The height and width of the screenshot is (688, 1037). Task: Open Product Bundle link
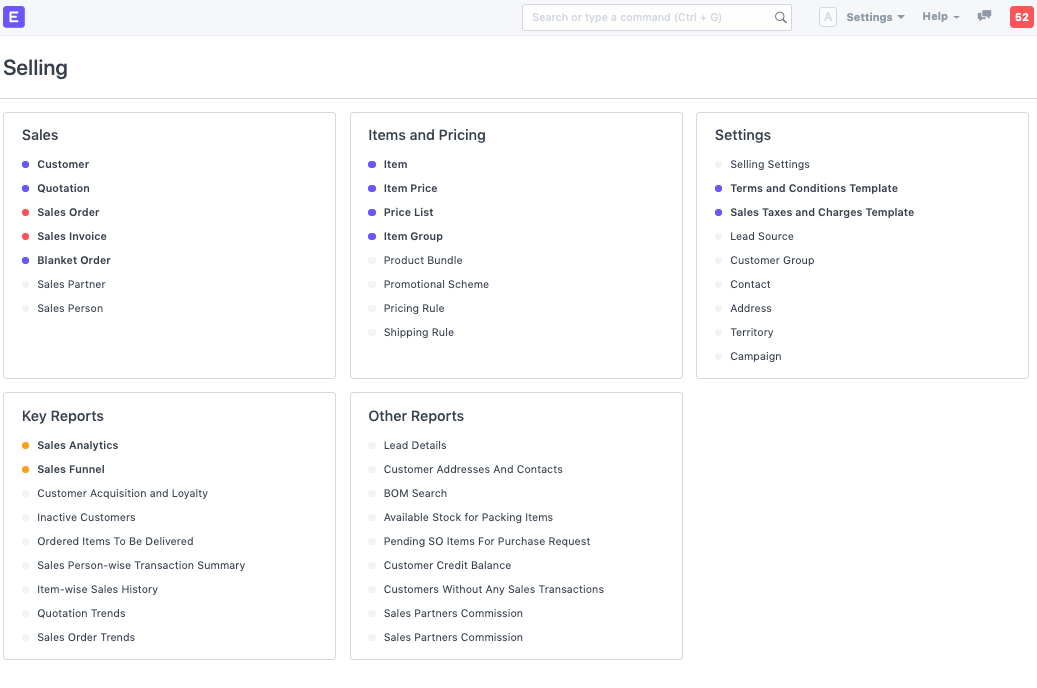[x=423, y=260]
